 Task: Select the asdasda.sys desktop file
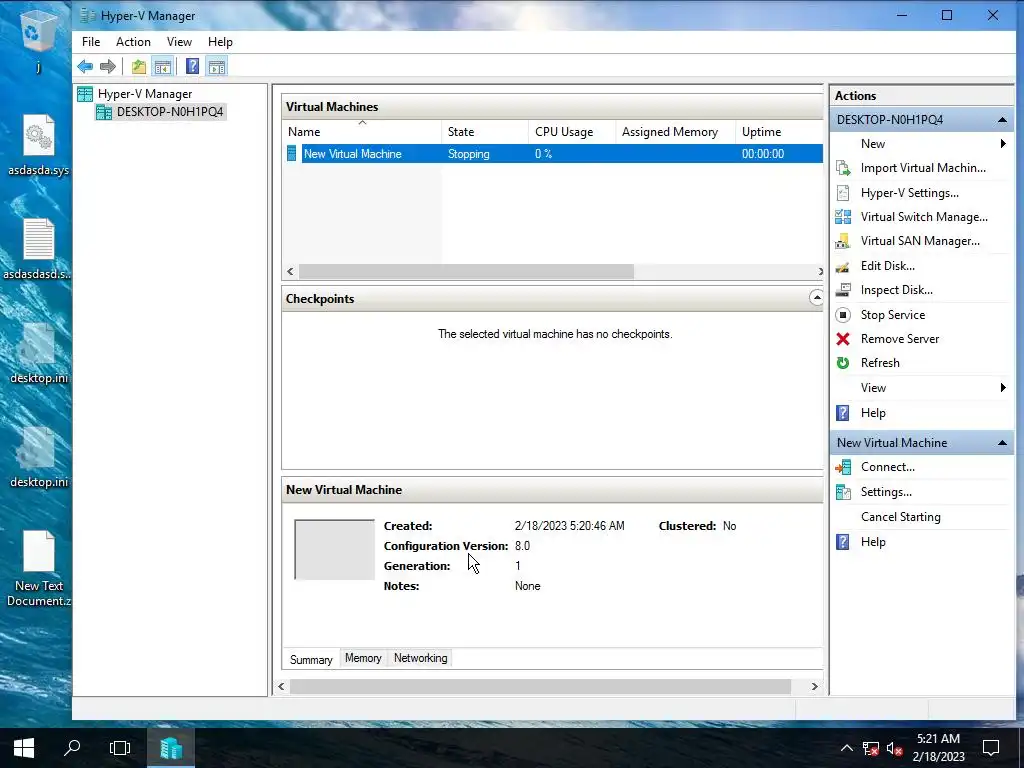point(38,146)
